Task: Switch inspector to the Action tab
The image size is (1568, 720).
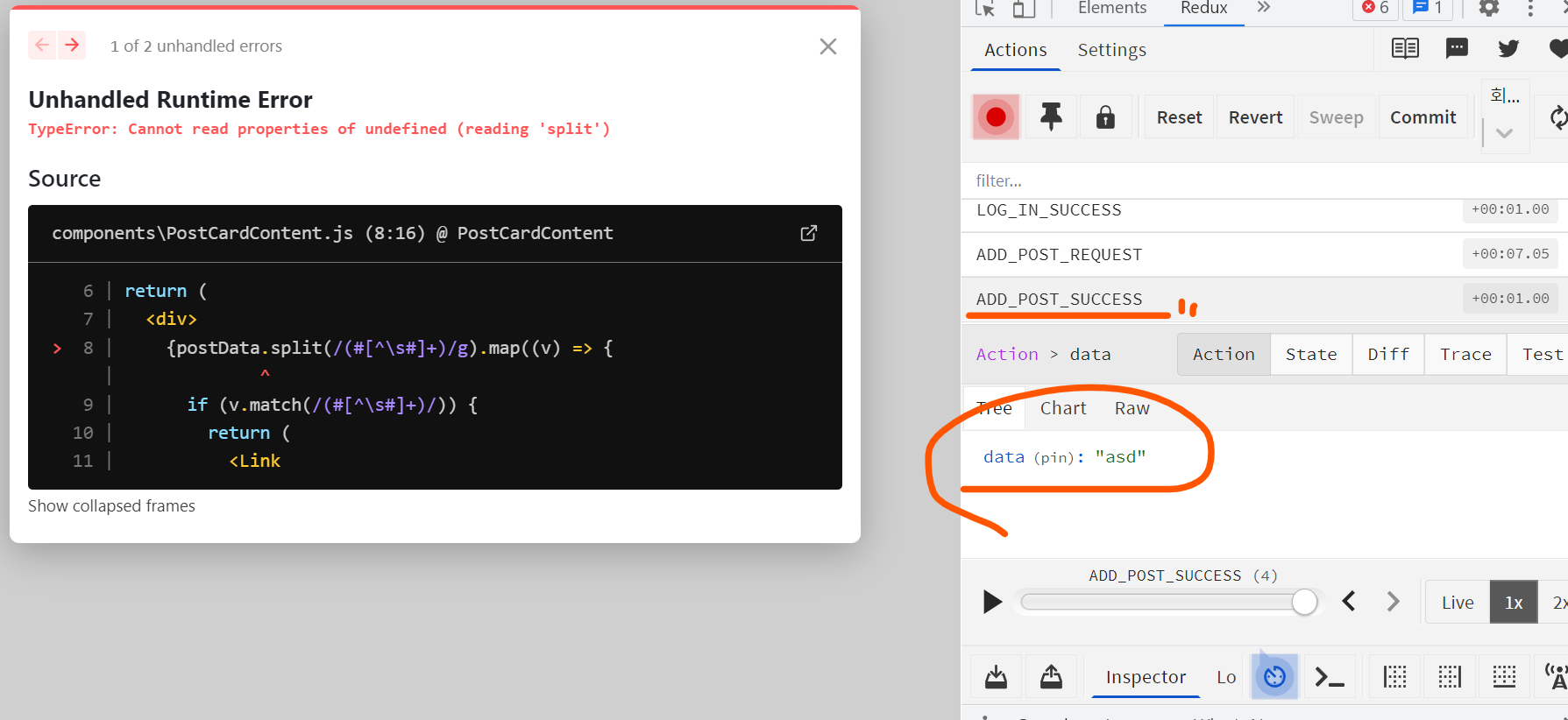Action: pos(1224,354)
